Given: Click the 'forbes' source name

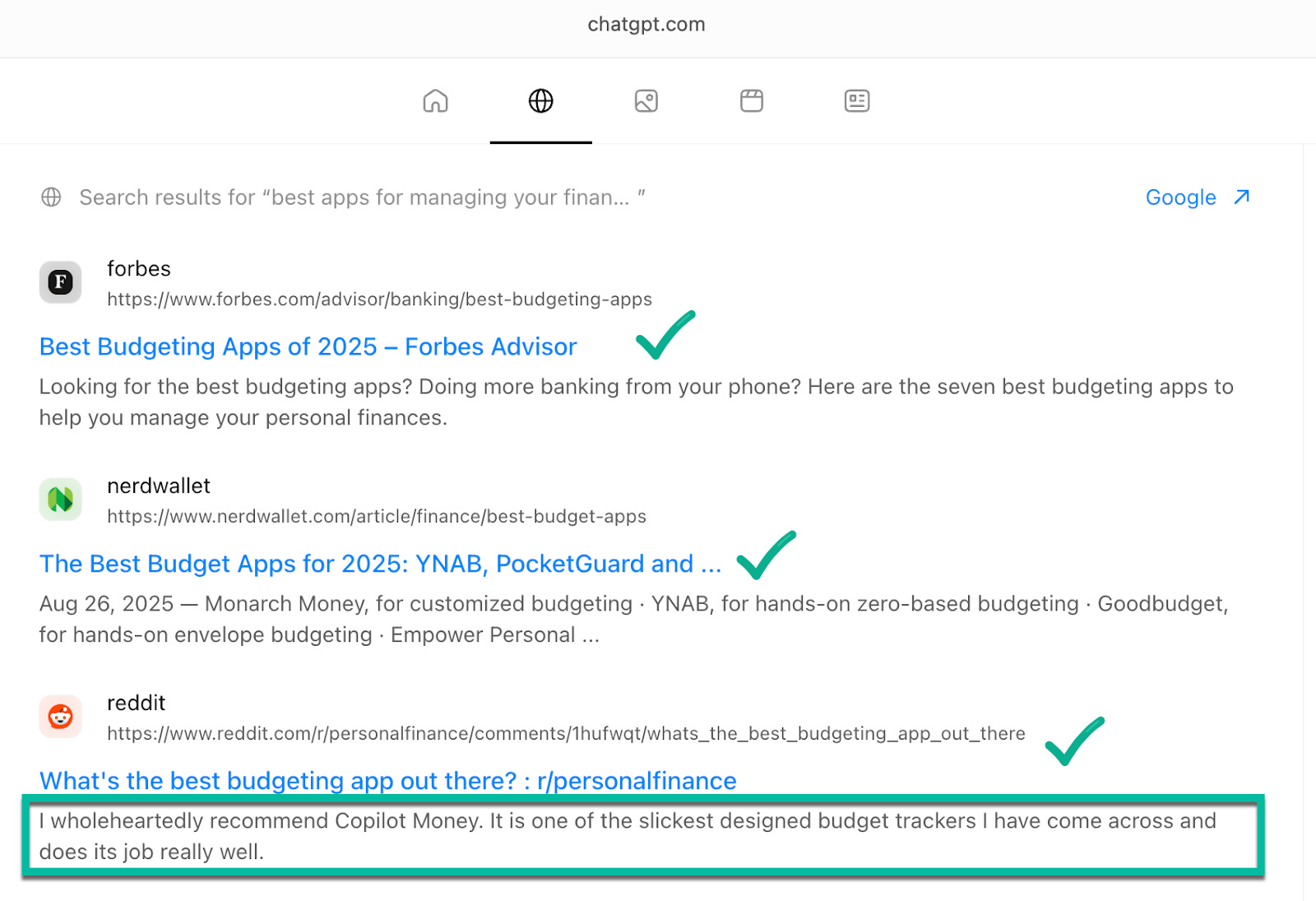Looking at the screenshot, I should 139,269.
